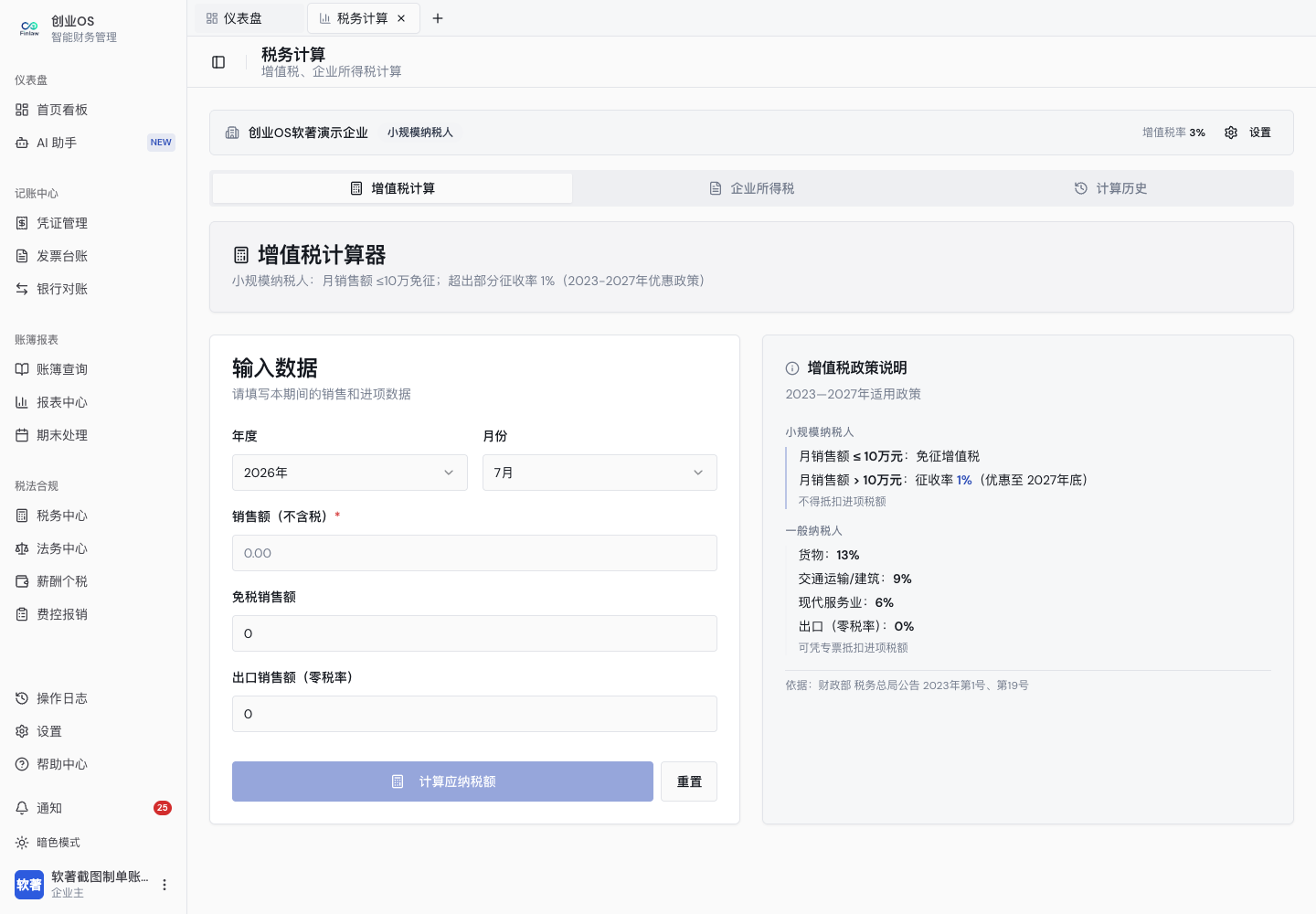Close the 税务计算 tab
Viewport: 1316px width, 914px height.
(401, 18)
